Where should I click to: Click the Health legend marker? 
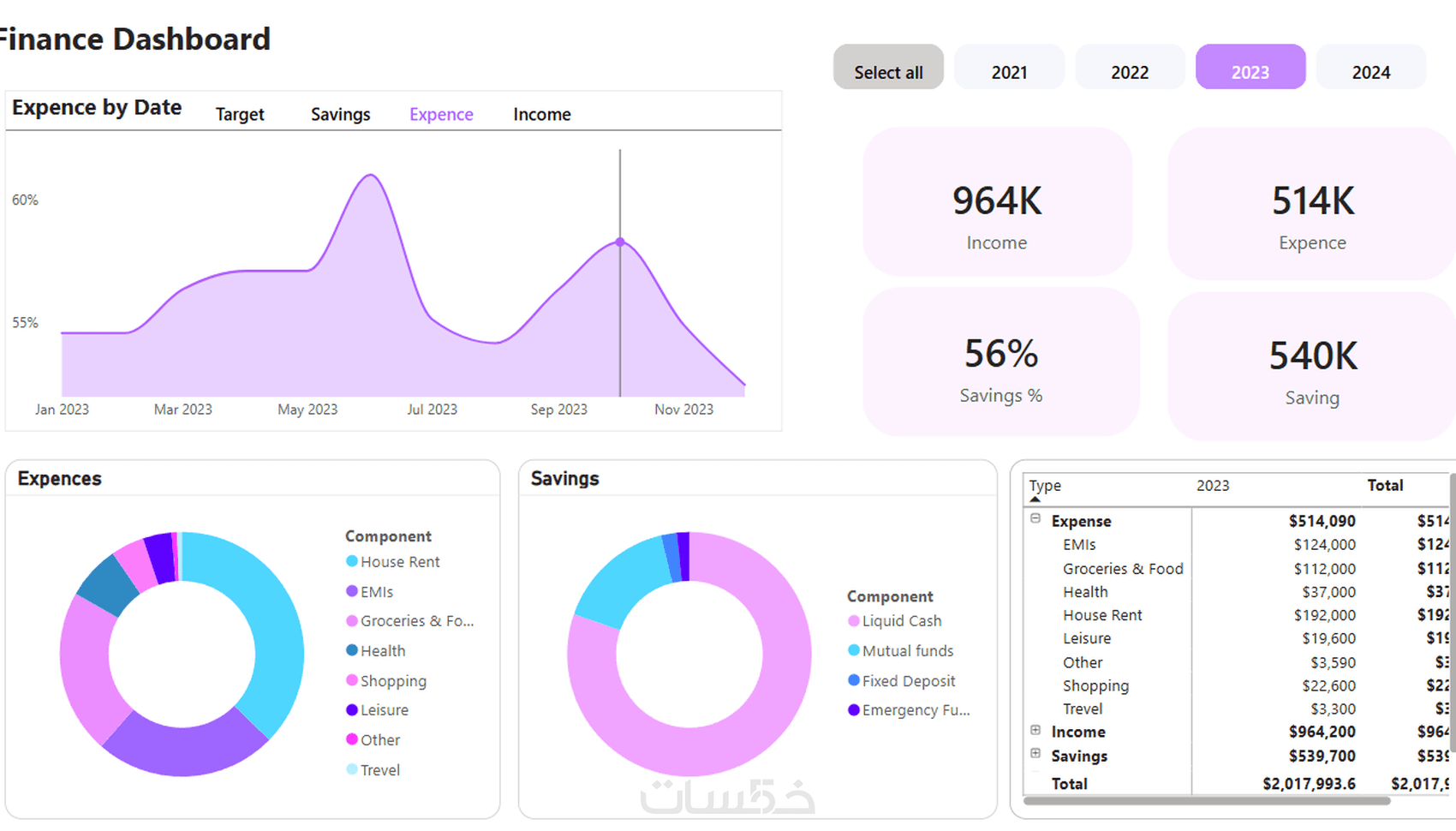click(352, 650)
